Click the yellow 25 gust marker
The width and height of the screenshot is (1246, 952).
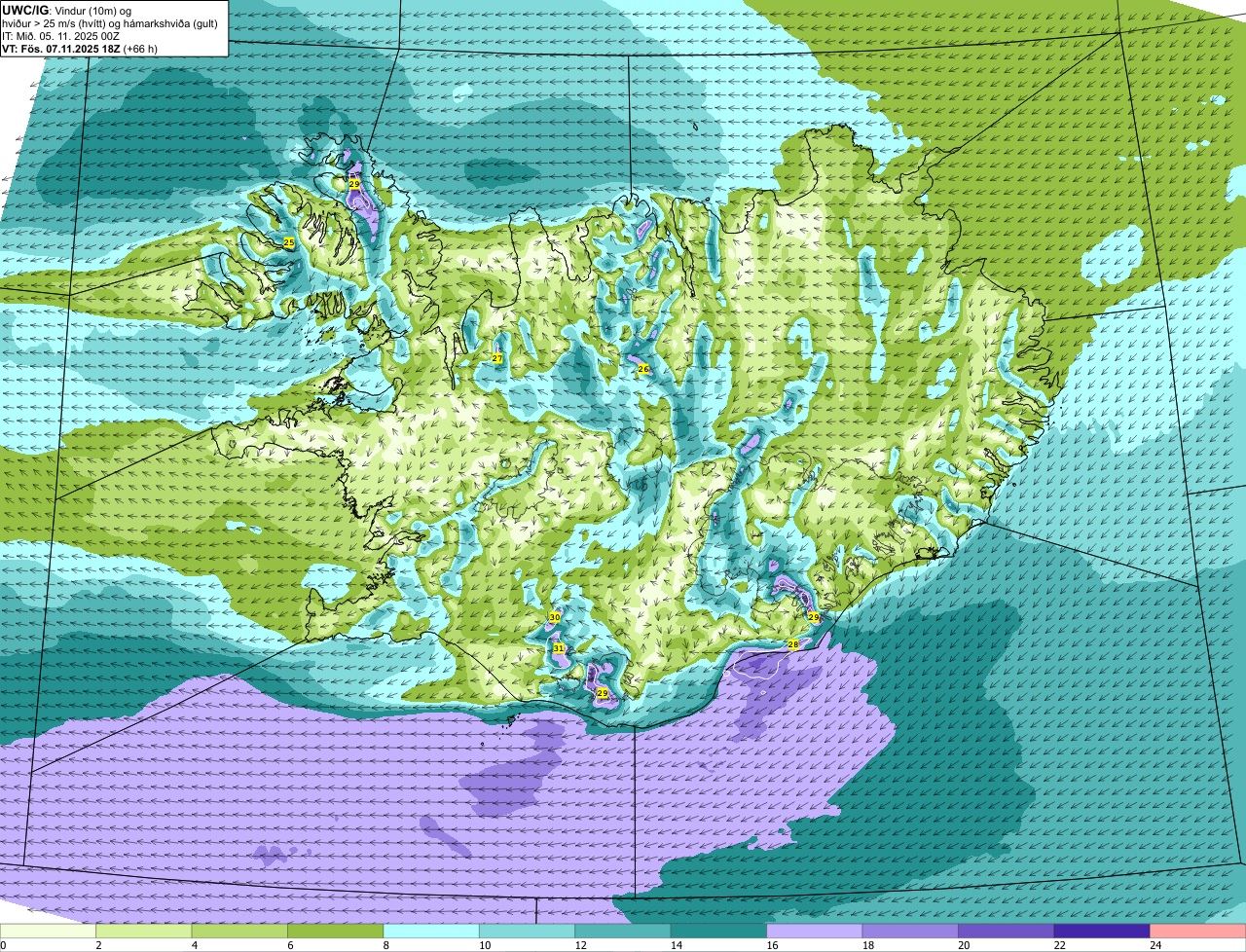tap(289, 241)
